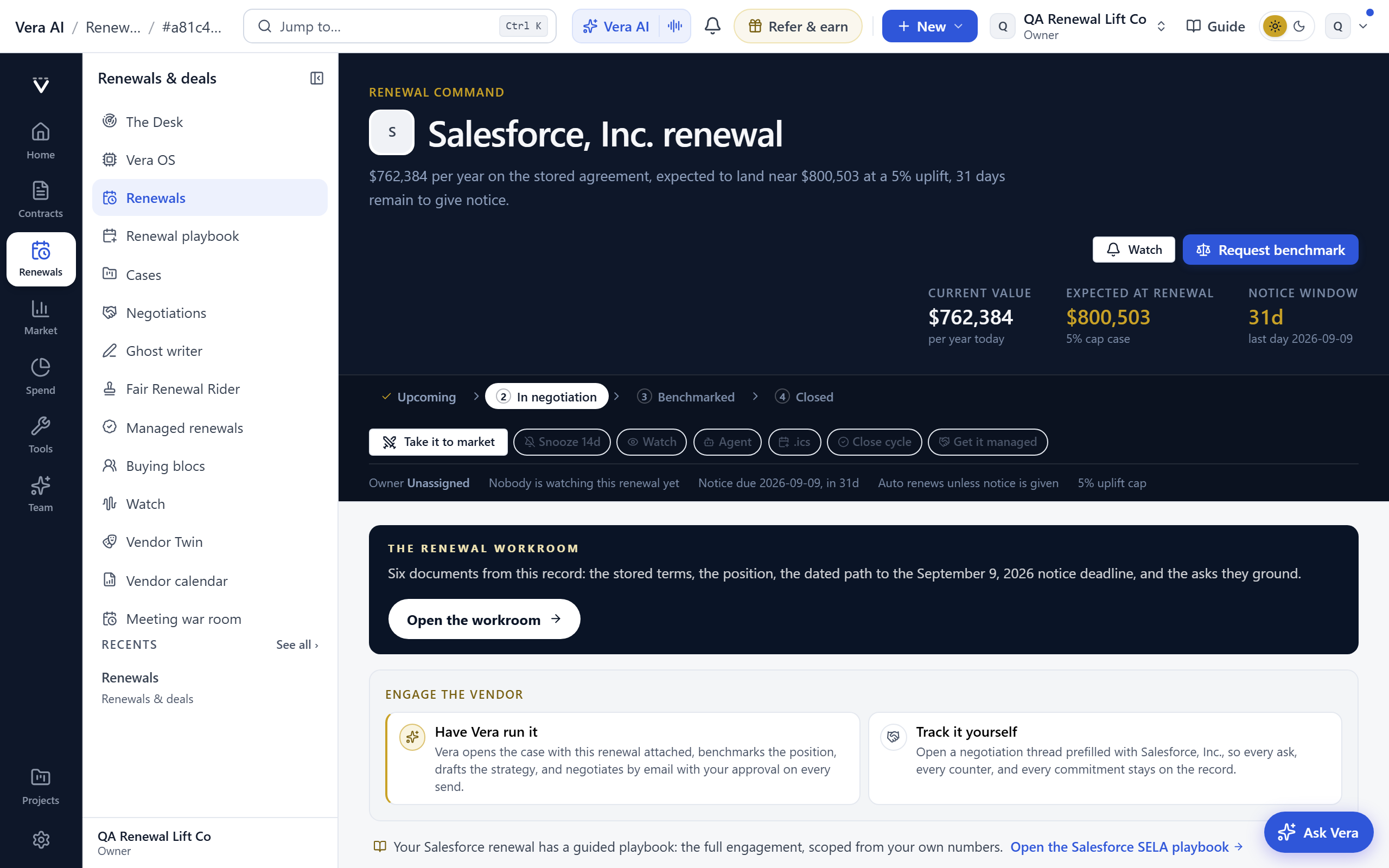Open Spend section in the rail

pyautogui.click(x=41, y=376)
